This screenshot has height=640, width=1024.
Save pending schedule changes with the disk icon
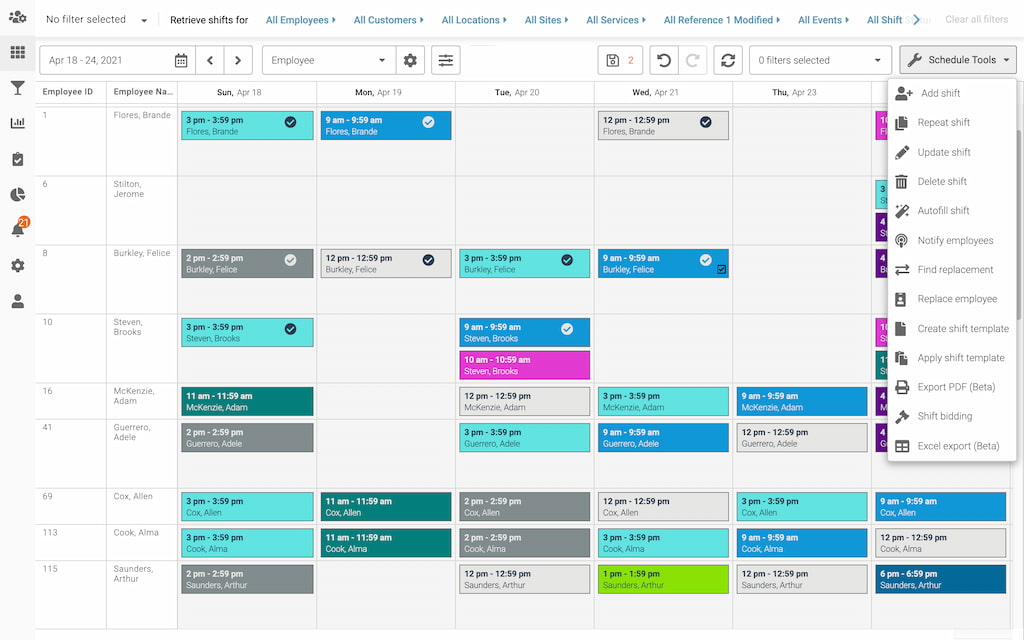coord(612,60)
